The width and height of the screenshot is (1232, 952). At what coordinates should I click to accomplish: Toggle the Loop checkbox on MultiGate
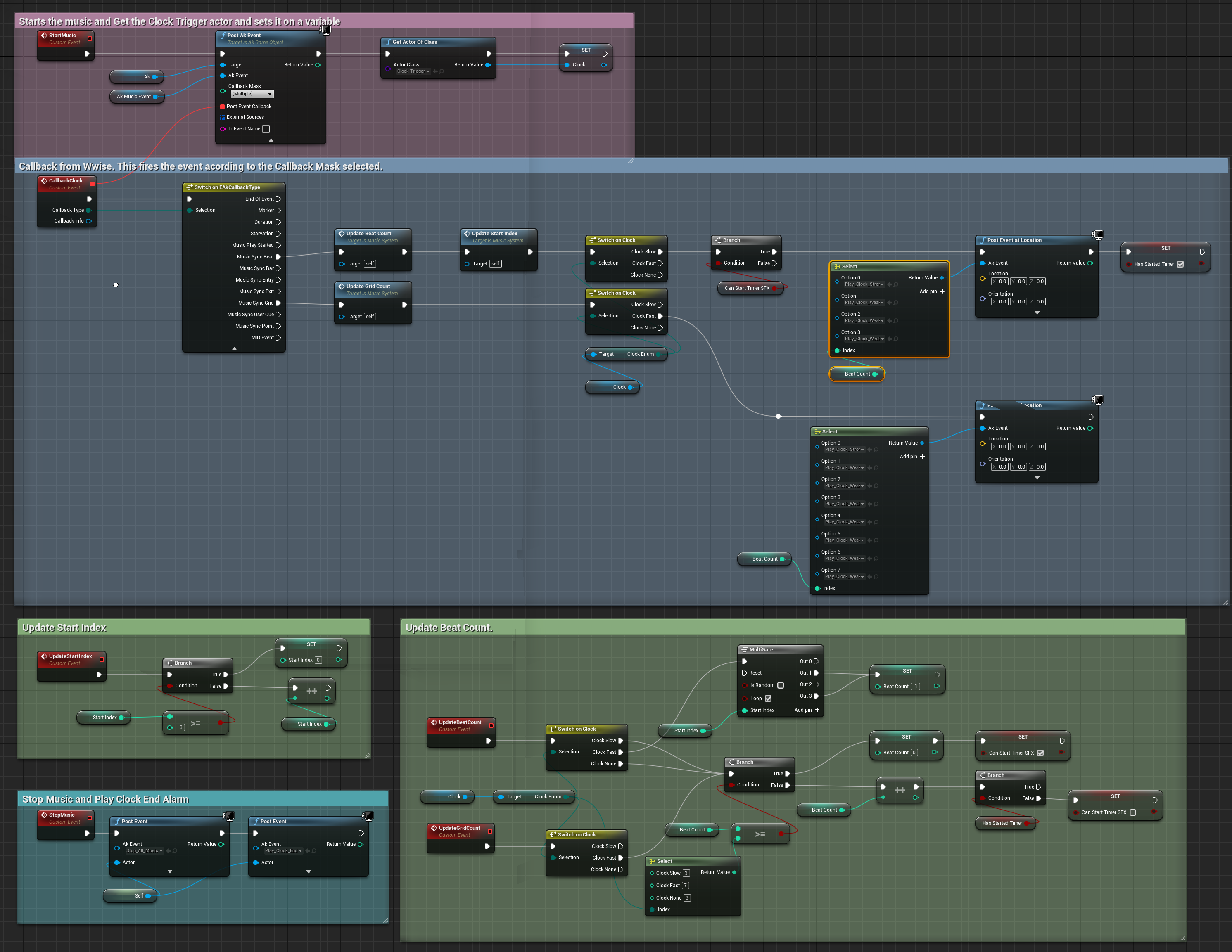click(768, 698)
